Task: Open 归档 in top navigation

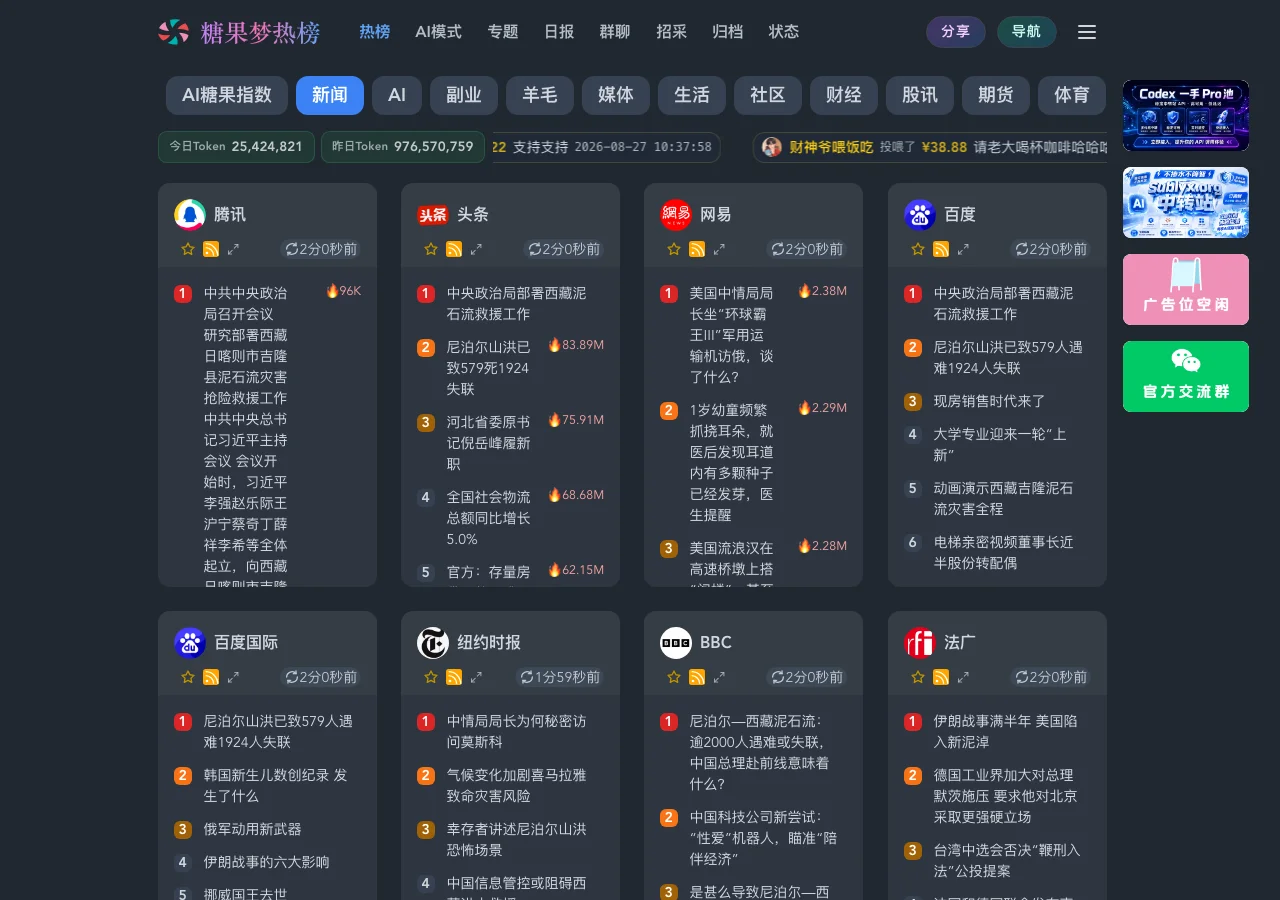Action: coord(727,32)
